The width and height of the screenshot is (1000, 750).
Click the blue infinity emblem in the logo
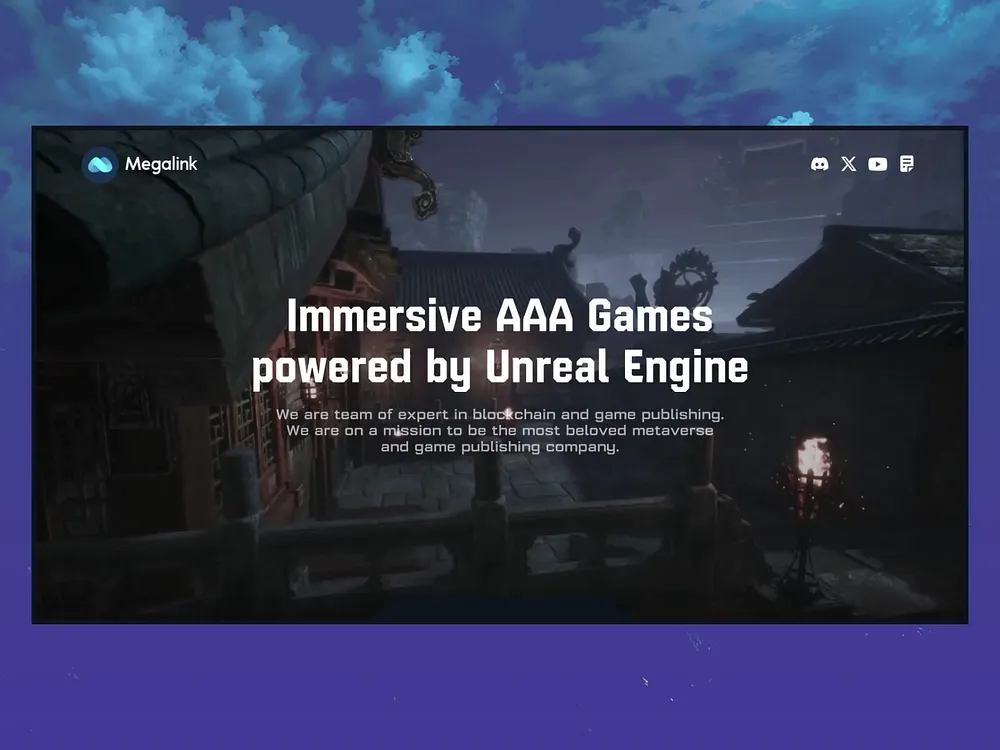pos(100,164)
